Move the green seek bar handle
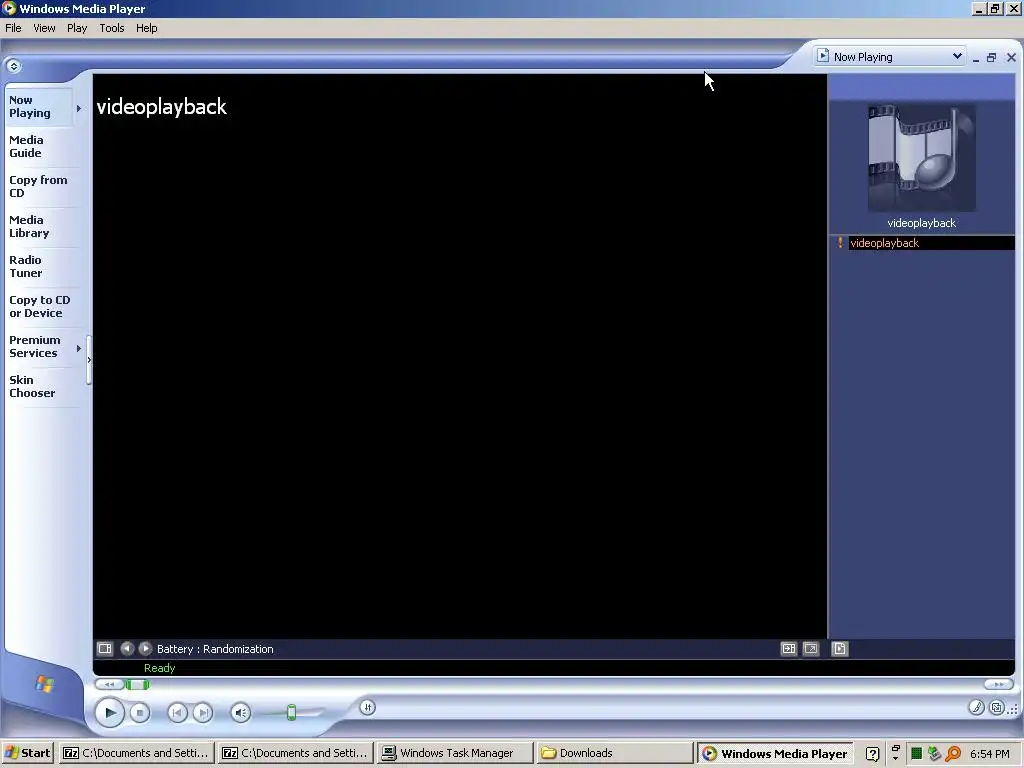The width and height of the screenshot is (1024, 768). point(137,684)
